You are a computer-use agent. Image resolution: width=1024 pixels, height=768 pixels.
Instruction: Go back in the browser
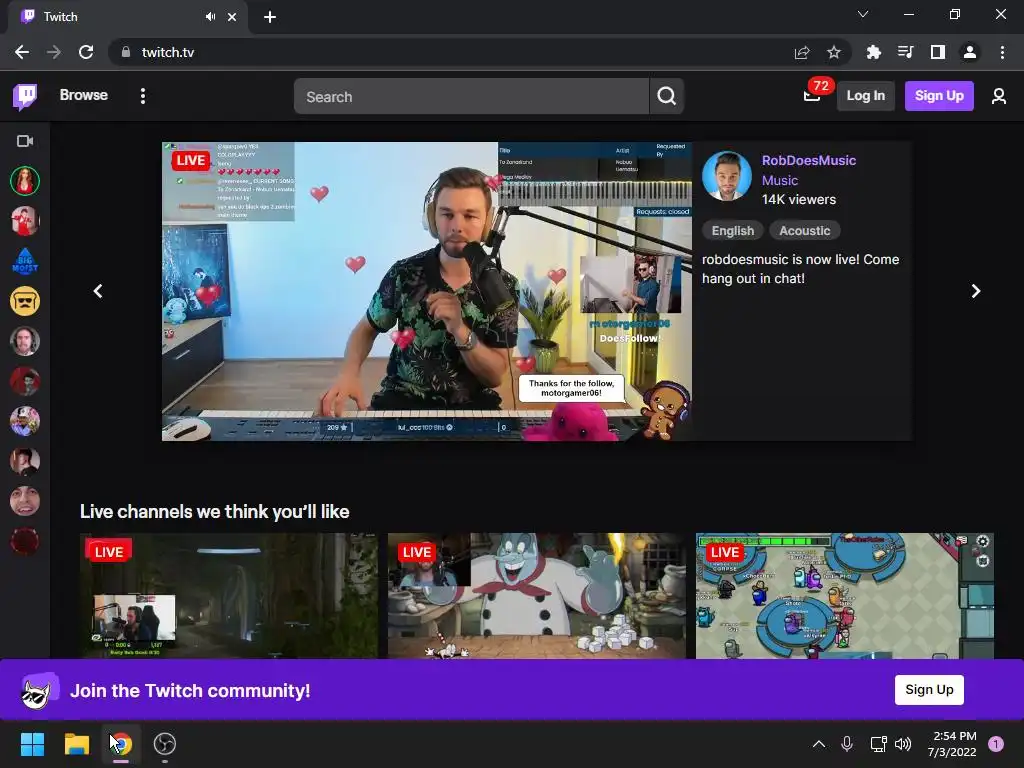click(x=22, y=52)
